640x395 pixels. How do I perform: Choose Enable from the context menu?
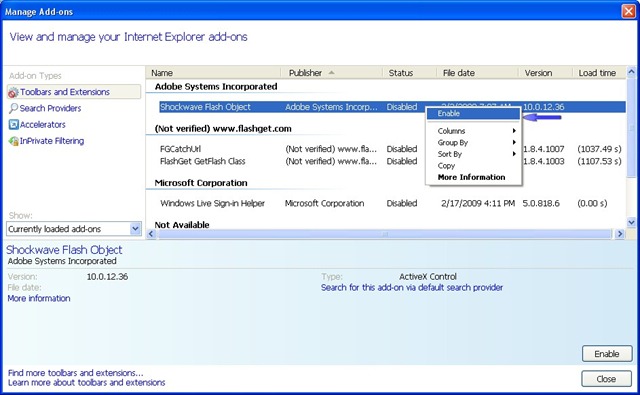[x=473, y=114]
